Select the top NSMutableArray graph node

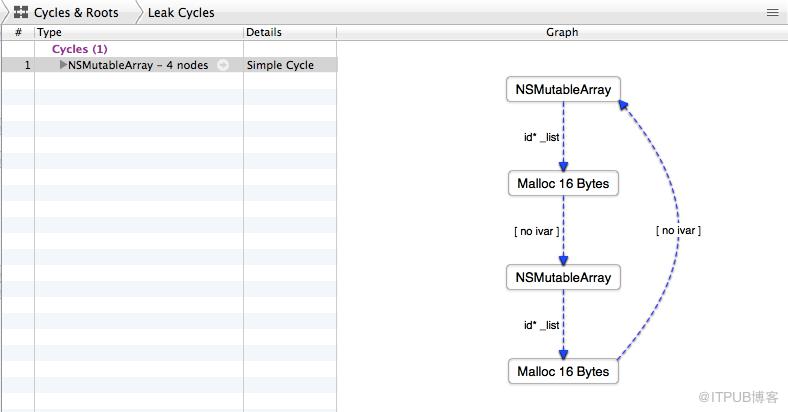(x=563, y=89)
